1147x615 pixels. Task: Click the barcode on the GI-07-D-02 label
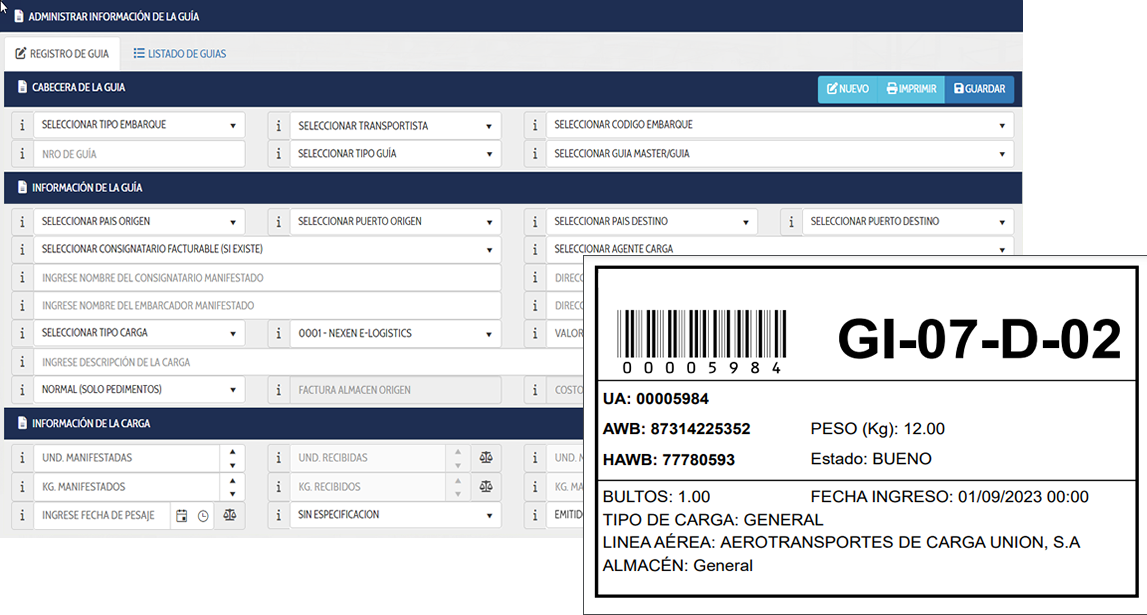click(701, 334)
